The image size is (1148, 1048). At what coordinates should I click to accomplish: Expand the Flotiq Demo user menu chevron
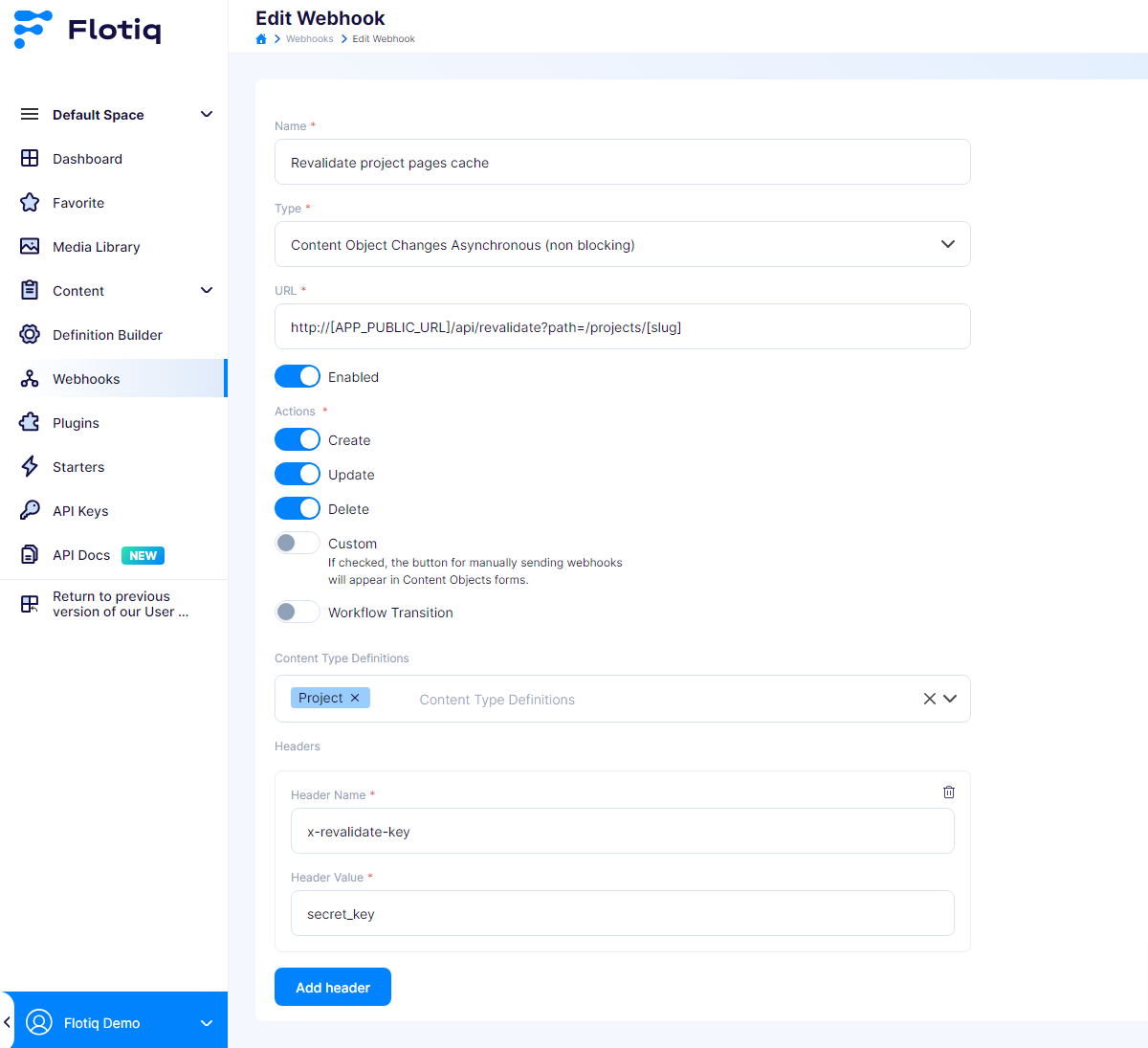pyautogui.click(x=207, y=1022)
